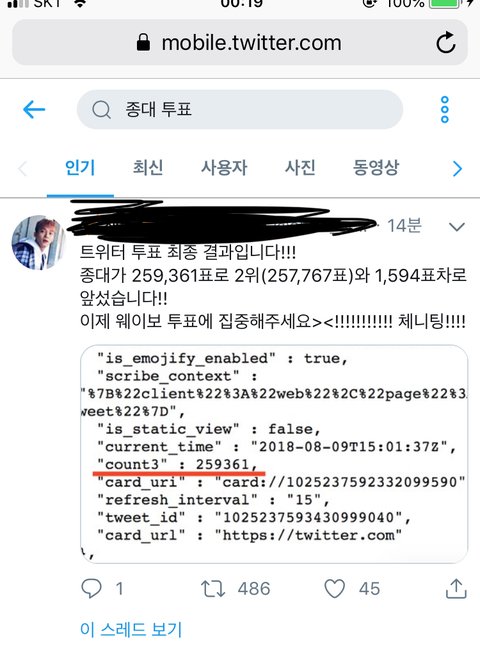
Task: Open the 사진 tab
Action: (x=300, y=167)
